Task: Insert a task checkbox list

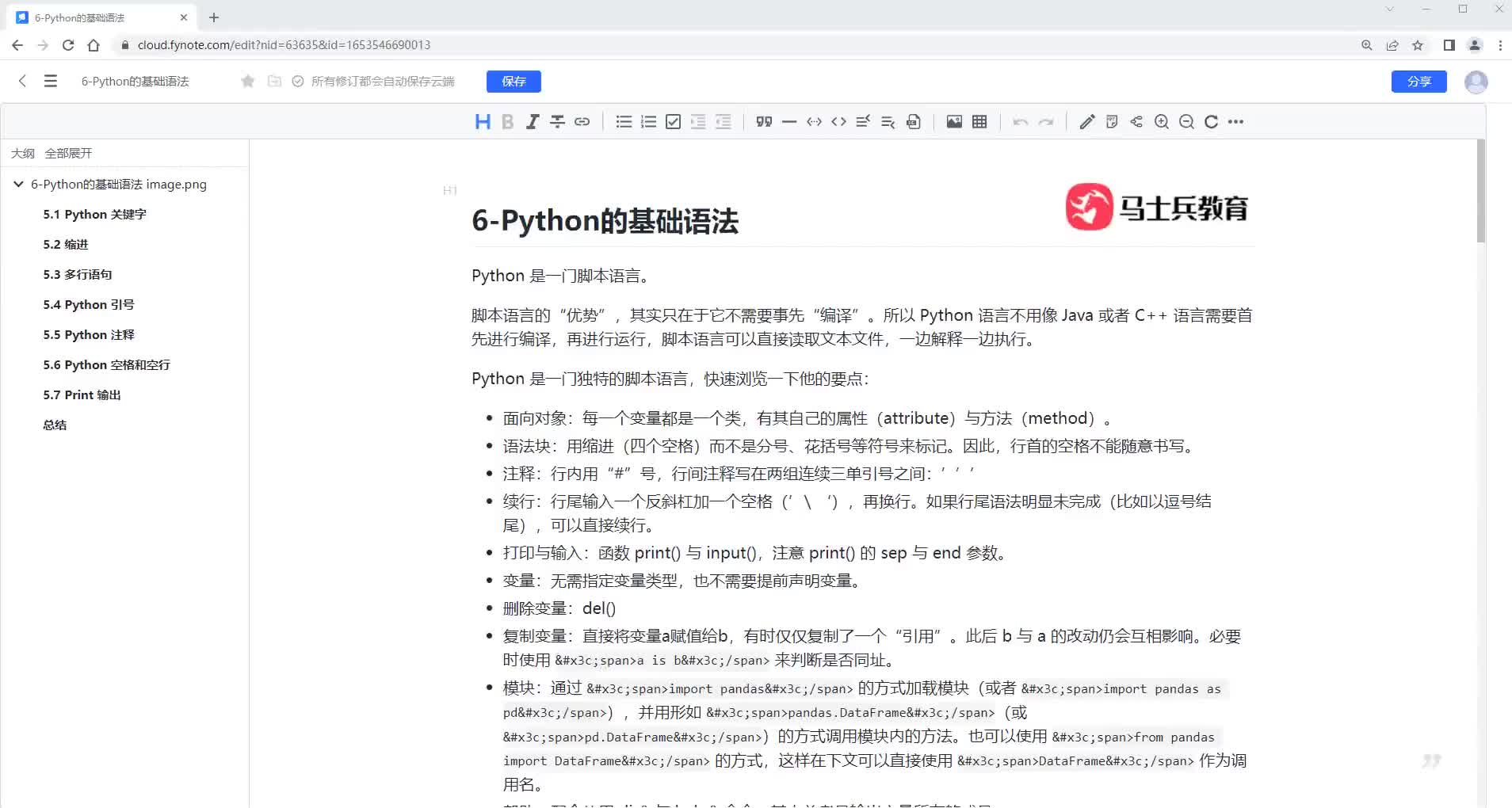Action: click(x=673, y=122)
